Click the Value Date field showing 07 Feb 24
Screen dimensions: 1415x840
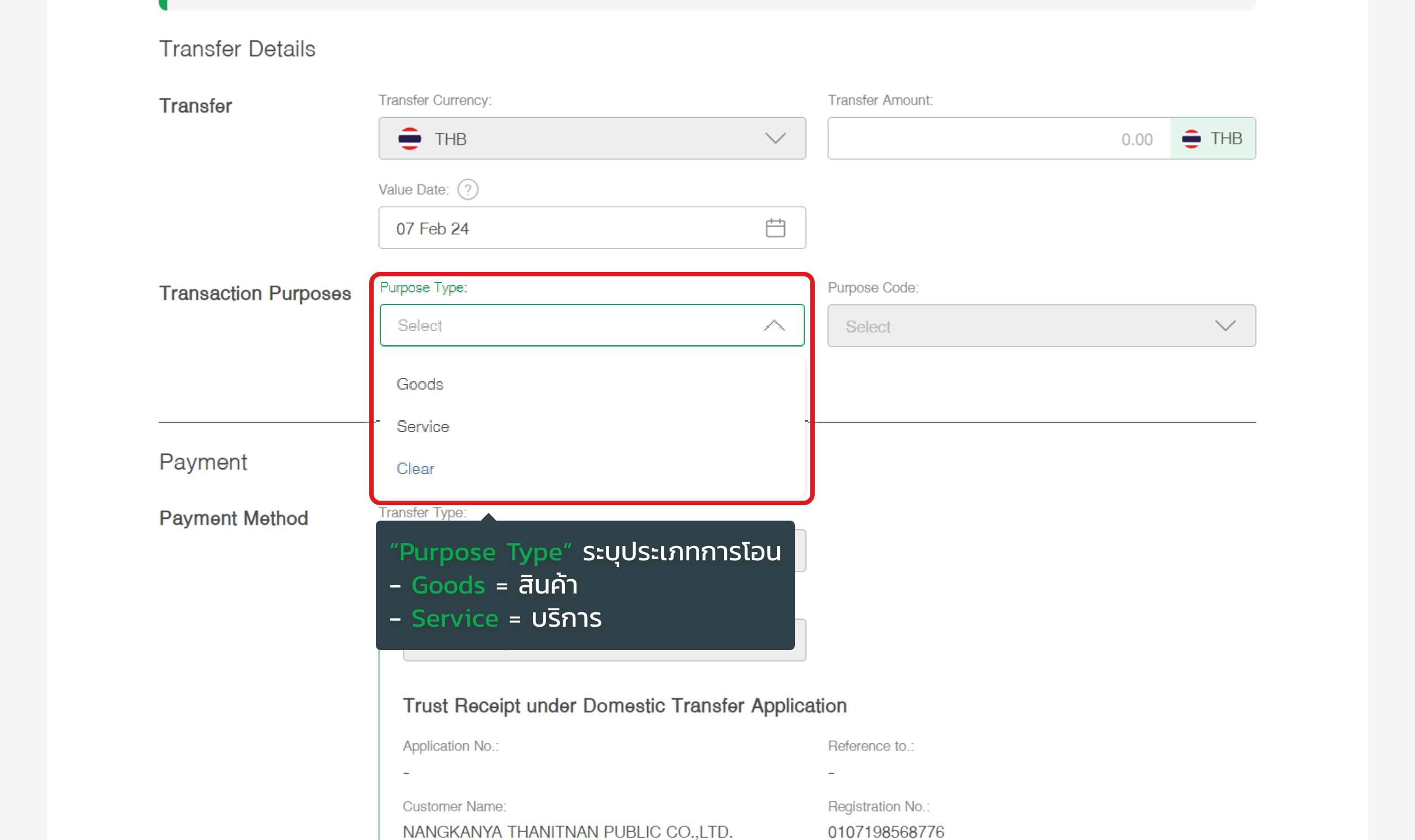(566, 228)
